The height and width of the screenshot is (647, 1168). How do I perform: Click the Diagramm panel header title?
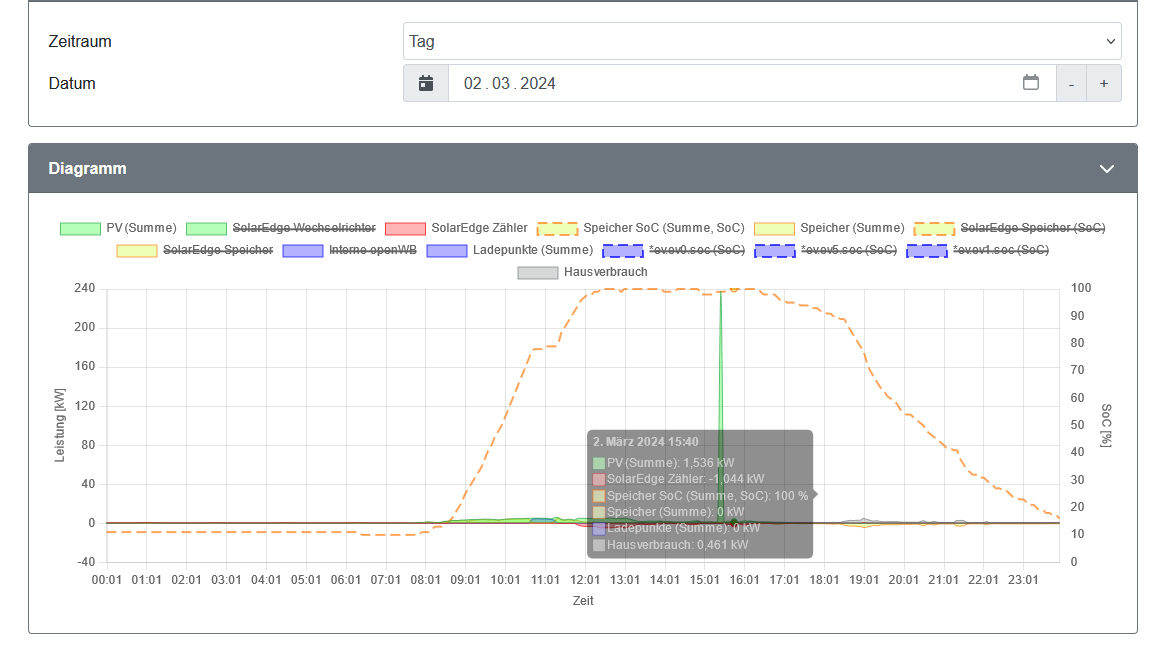click(x=88, y=169)
